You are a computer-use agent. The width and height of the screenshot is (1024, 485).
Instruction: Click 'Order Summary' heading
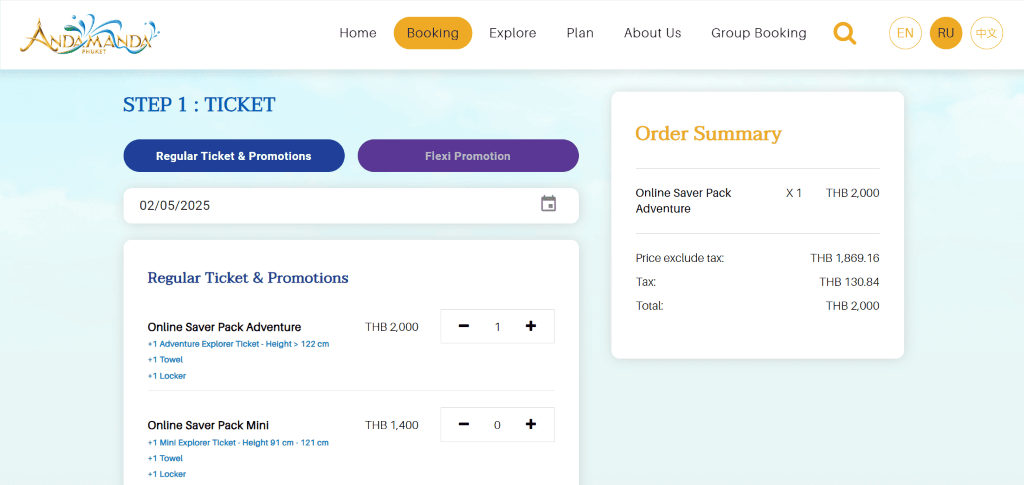tap(708, 134)
